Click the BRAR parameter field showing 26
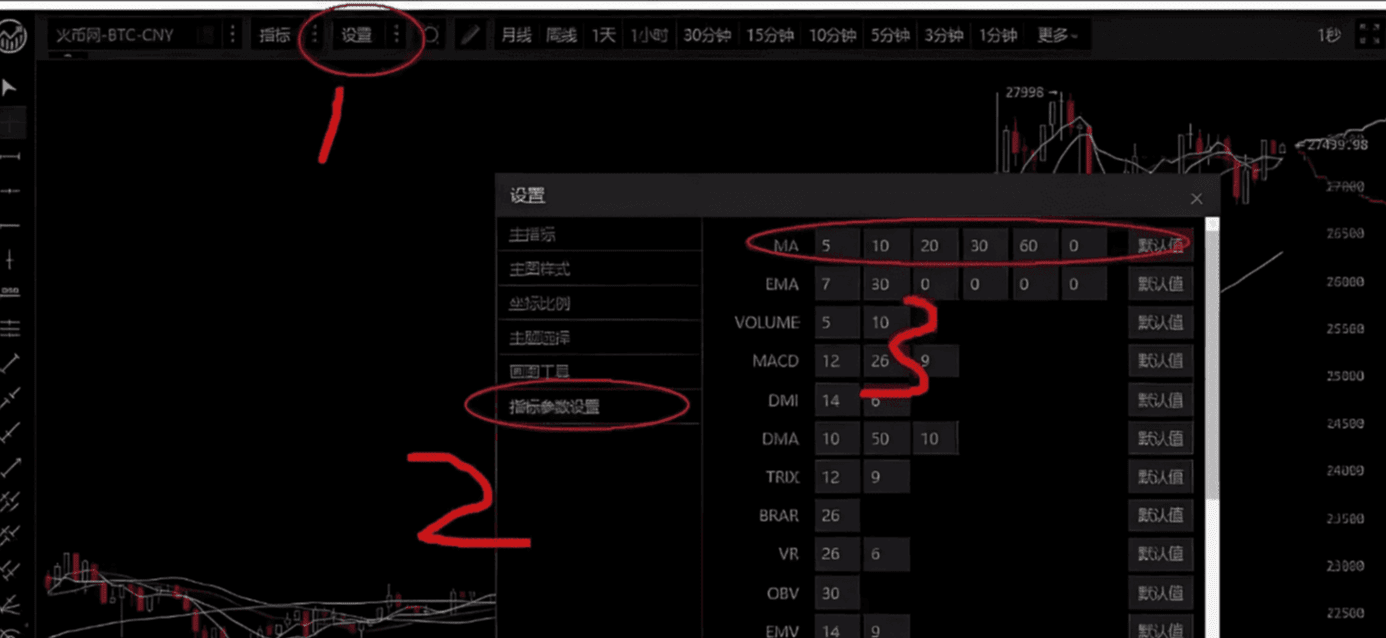Image resolution: width=1386 pixels, height=638 pixels. tap(837, 516)
